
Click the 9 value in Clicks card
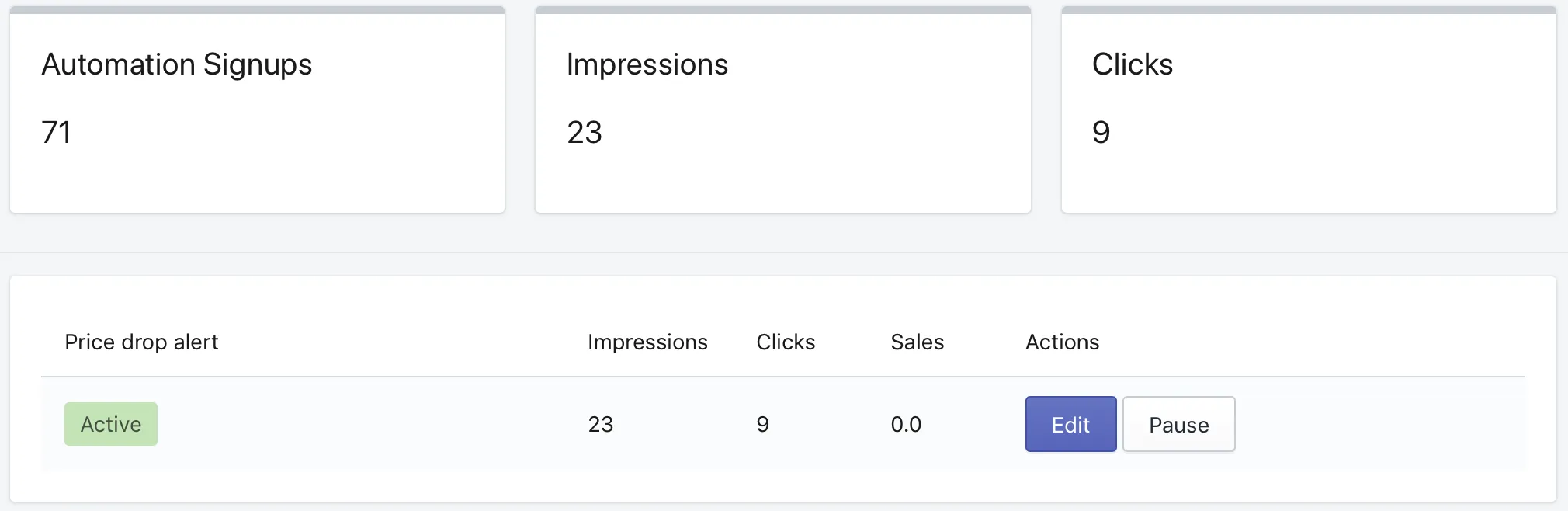(x=1101, y=133)
